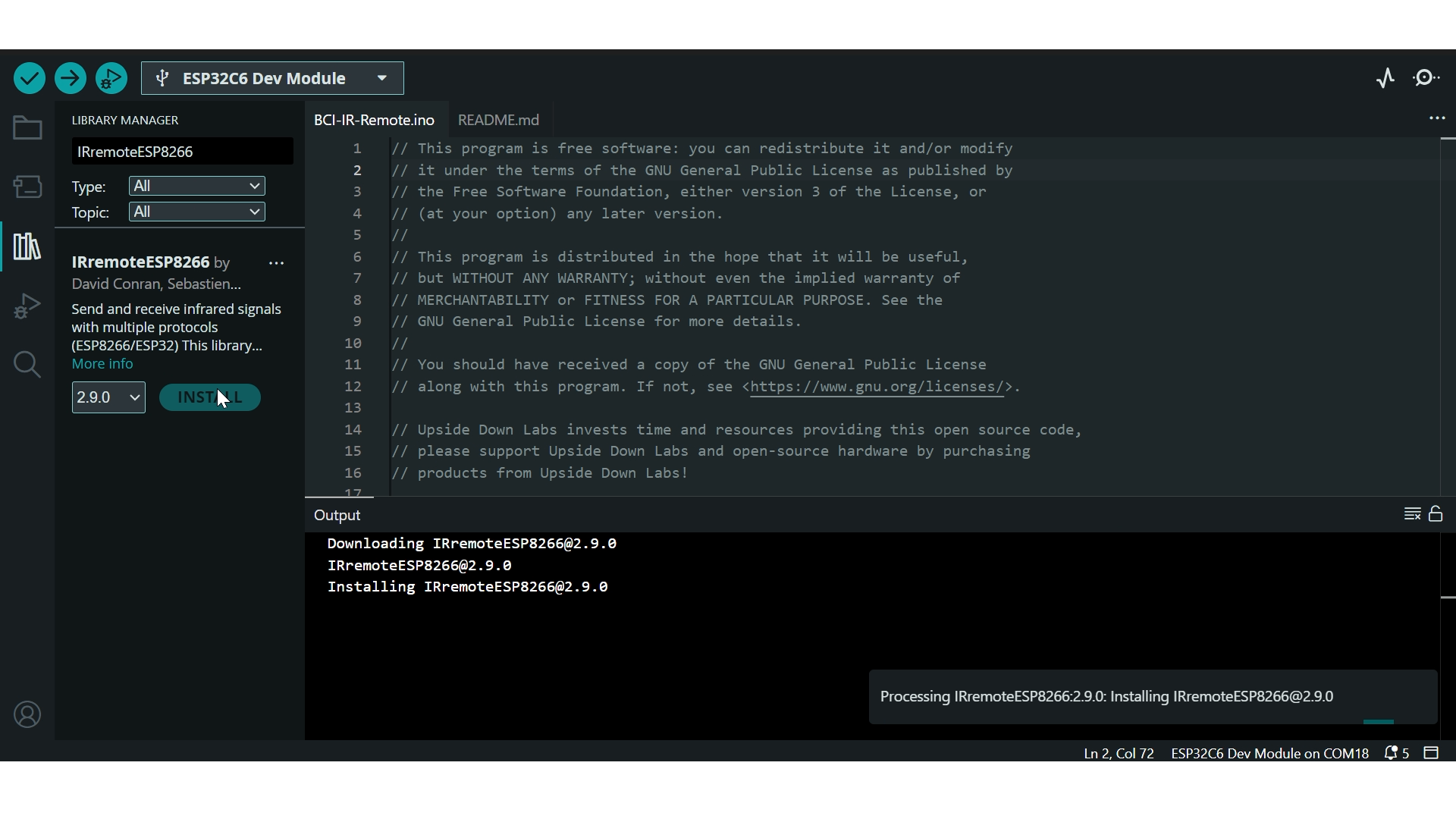Open the notifications bell in status bar

(x=1396, y=753)
